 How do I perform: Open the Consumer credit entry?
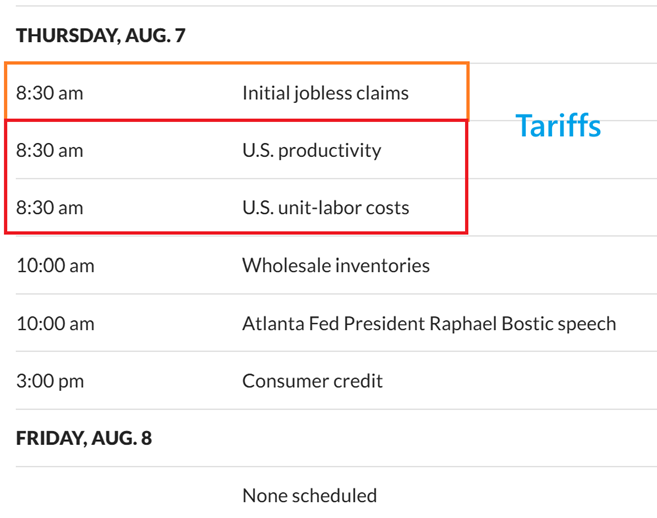point(312,381)
